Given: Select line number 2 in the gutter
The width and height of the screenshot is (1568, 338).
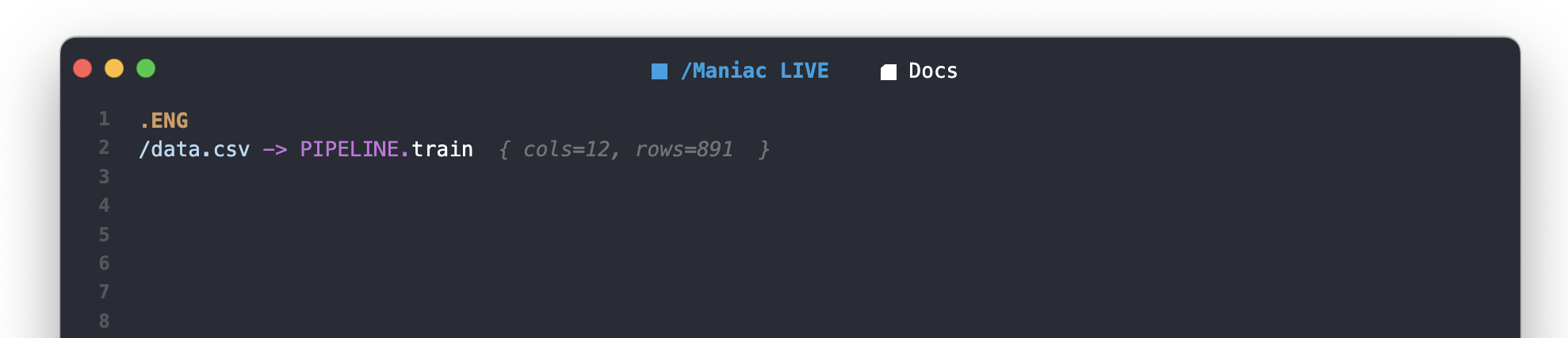Looking at the screenshot, I should click(x=104, y=148).
